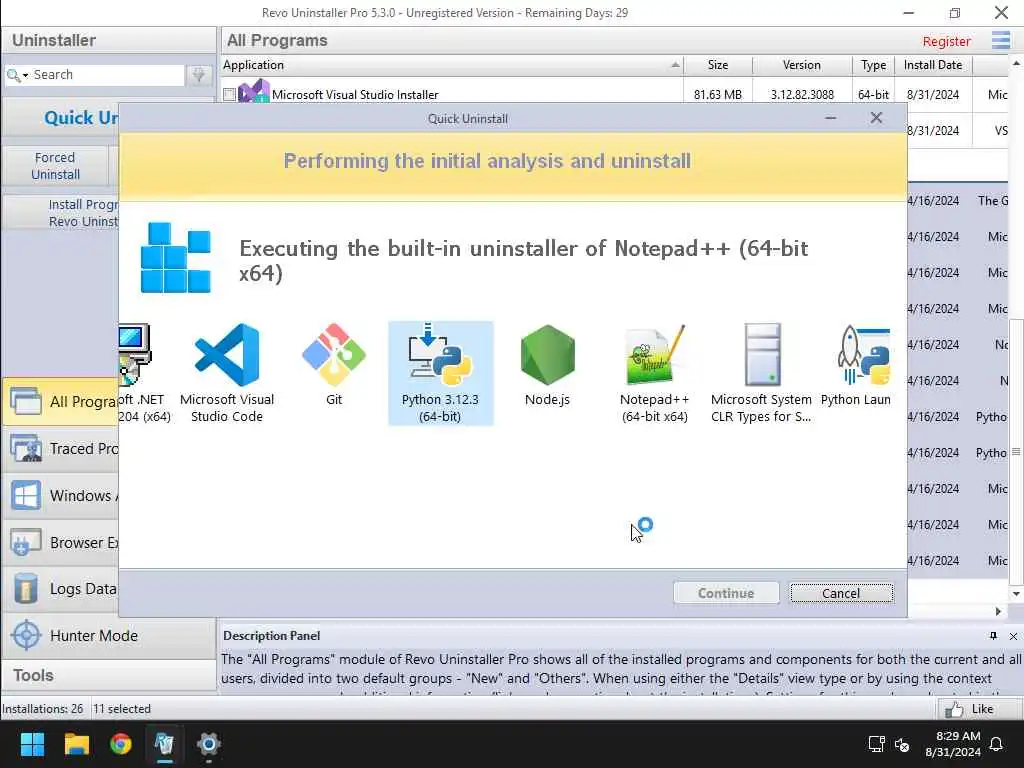Image resolution: width=1024 pixels, height=768 pixels.
Task: Click the Continue button
Action: 726,593
